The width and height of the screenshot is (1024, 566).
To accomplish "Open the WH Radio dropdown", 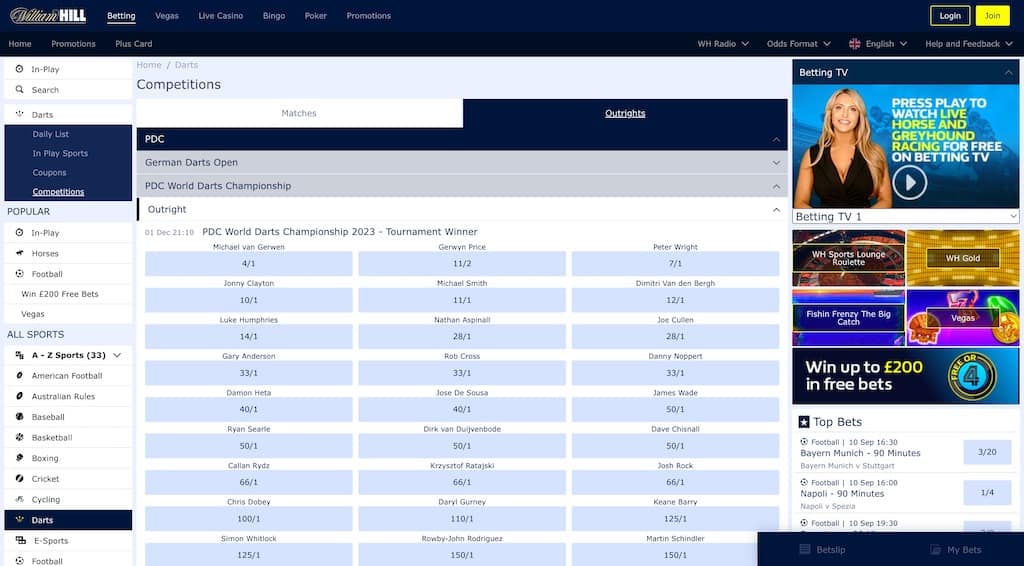I will tap(723, 44).
